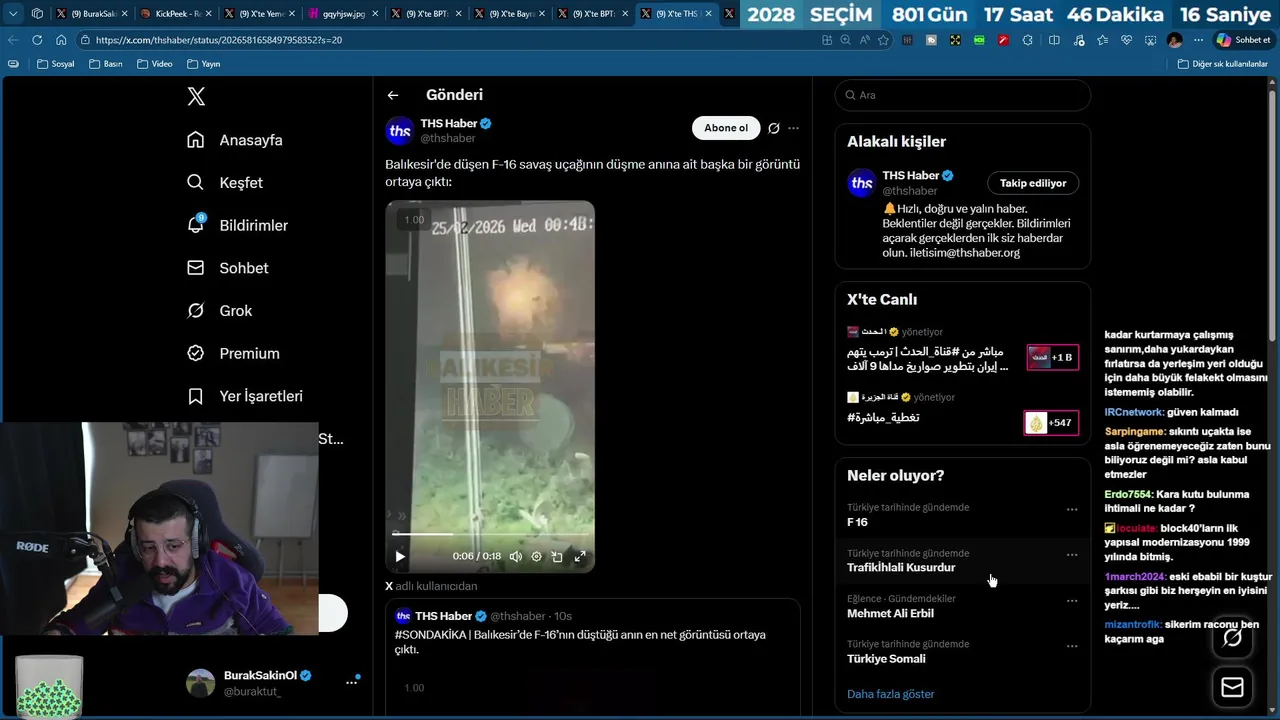This screenshot has height=720, width=1280.
Task: Click Daha fazla göster link
Action: 891,694
